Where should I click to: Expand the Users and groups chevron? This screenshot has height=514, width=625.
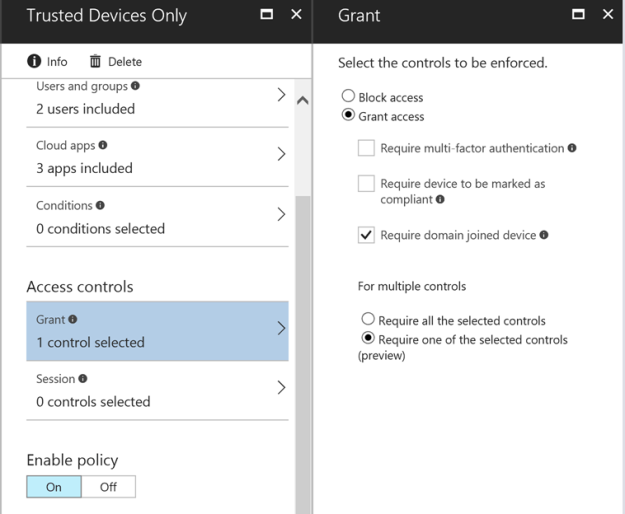(281, 96)
